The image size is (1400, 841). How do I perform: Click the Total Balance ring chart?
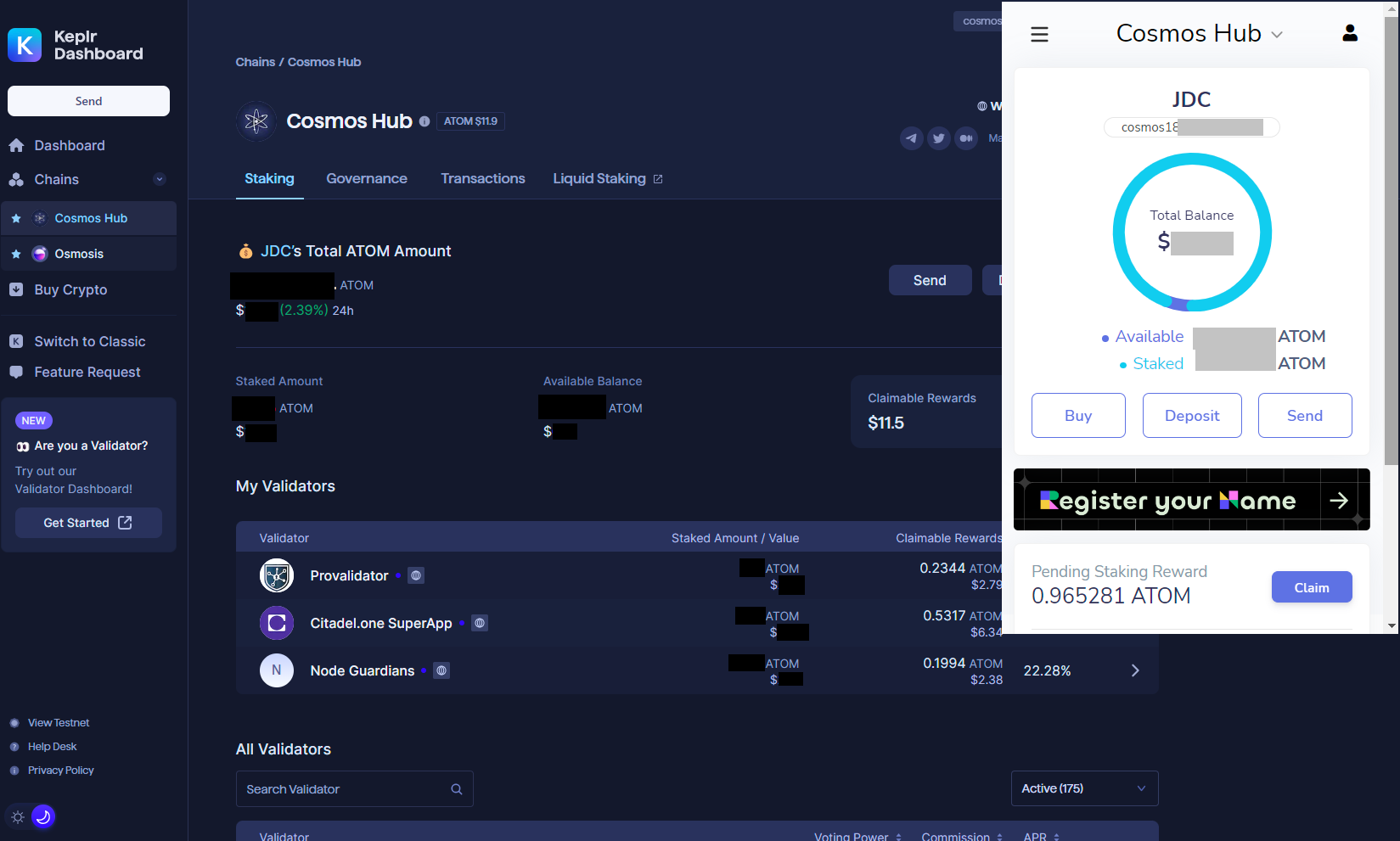pos(1192,232)
